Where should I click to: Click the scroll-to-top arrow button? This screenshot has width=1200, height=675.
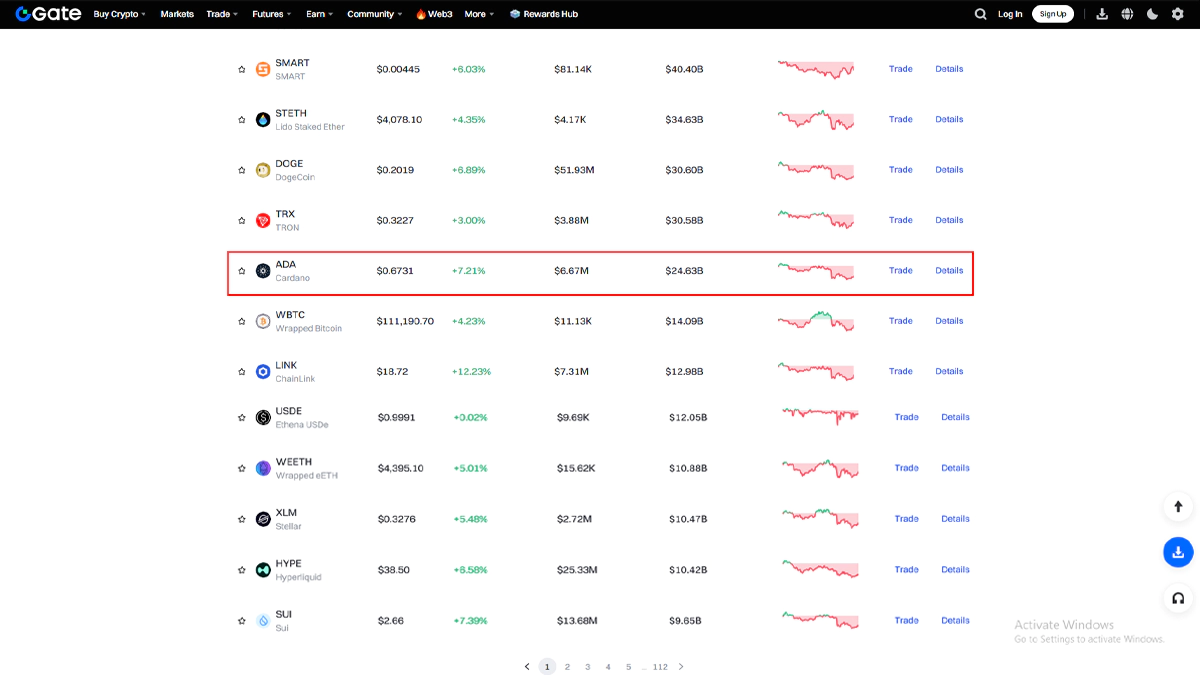1178,507
